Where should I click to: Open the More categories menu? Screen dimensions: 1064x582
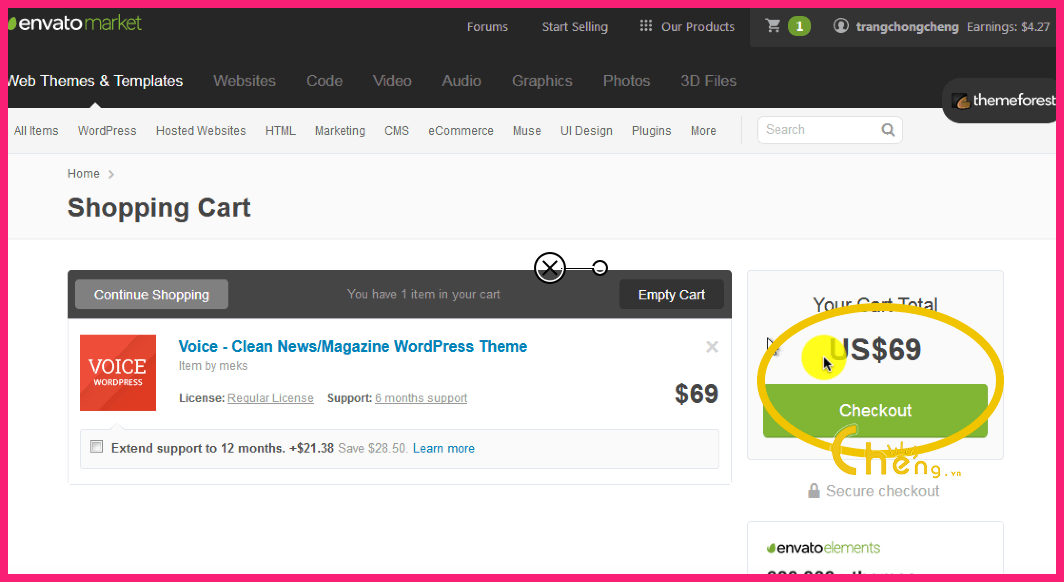point(703,131)
